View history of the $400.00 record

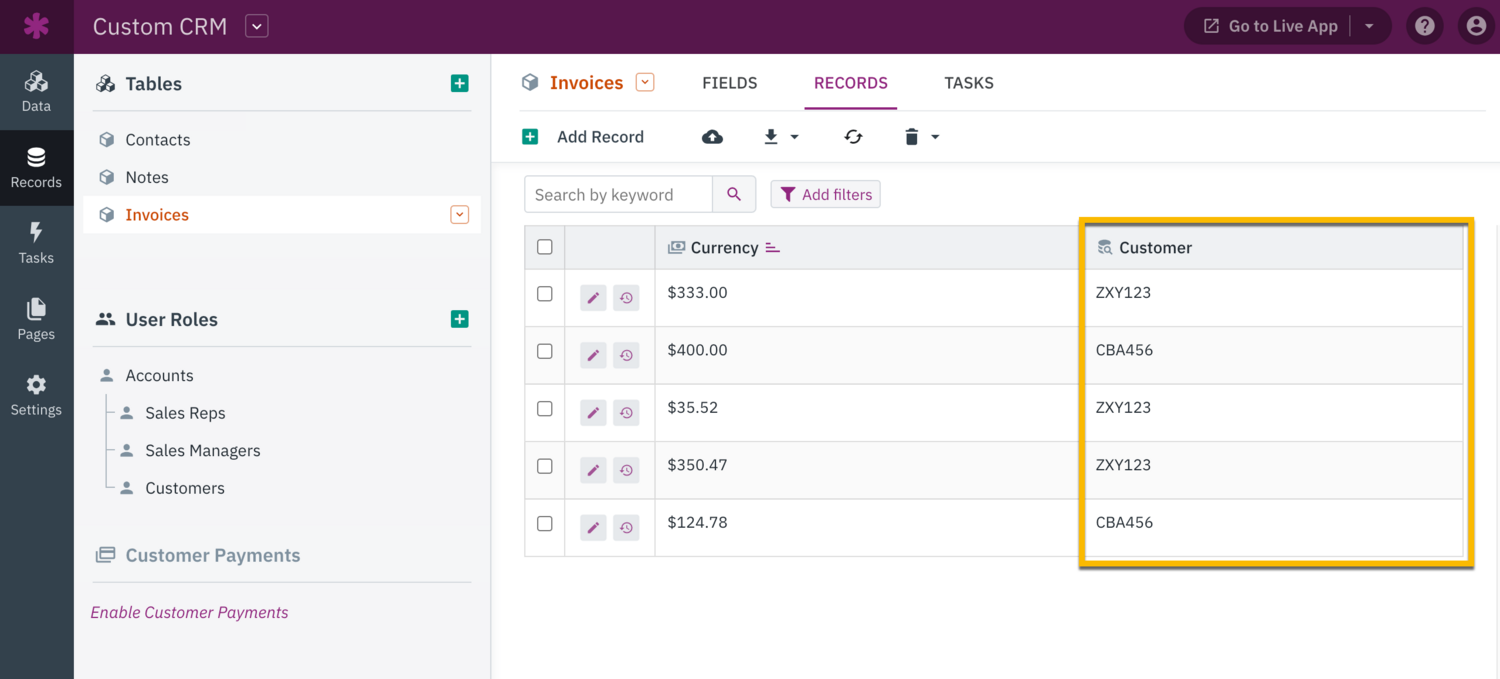click(x=627, y=354)
